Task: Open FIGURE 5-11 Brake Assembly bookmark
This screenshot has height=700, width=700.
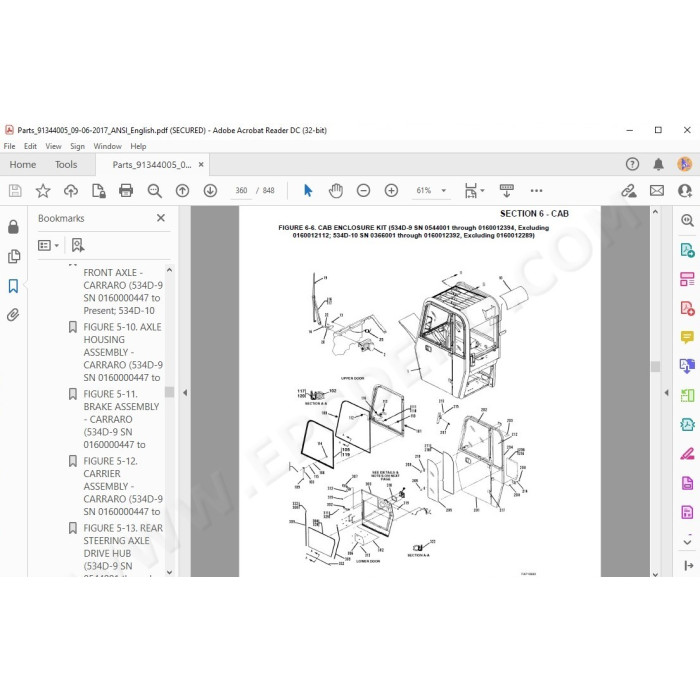Action: [x=121, y=419]
